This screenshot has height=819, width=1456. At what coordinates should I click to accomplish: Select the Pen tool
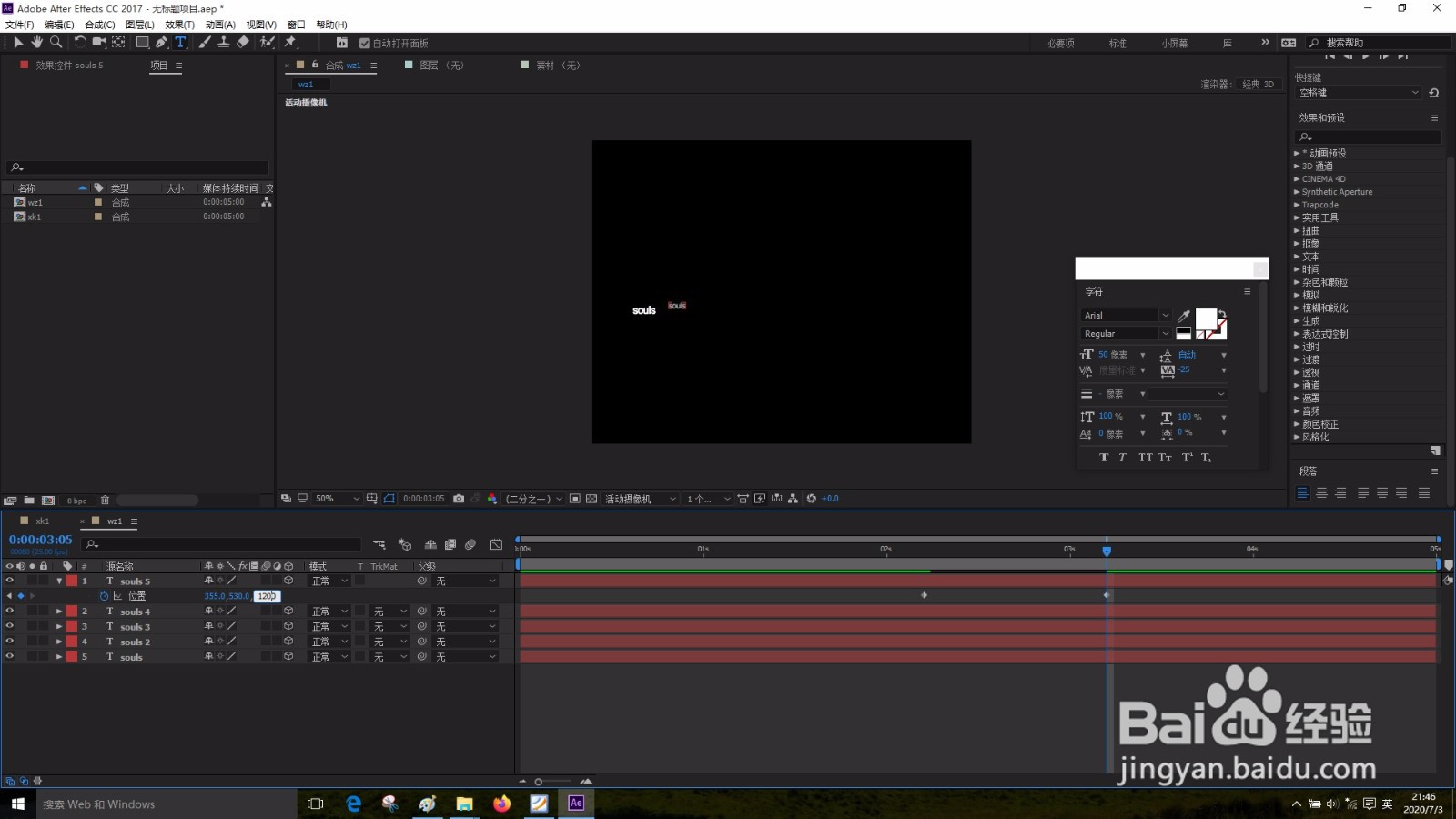162,42
